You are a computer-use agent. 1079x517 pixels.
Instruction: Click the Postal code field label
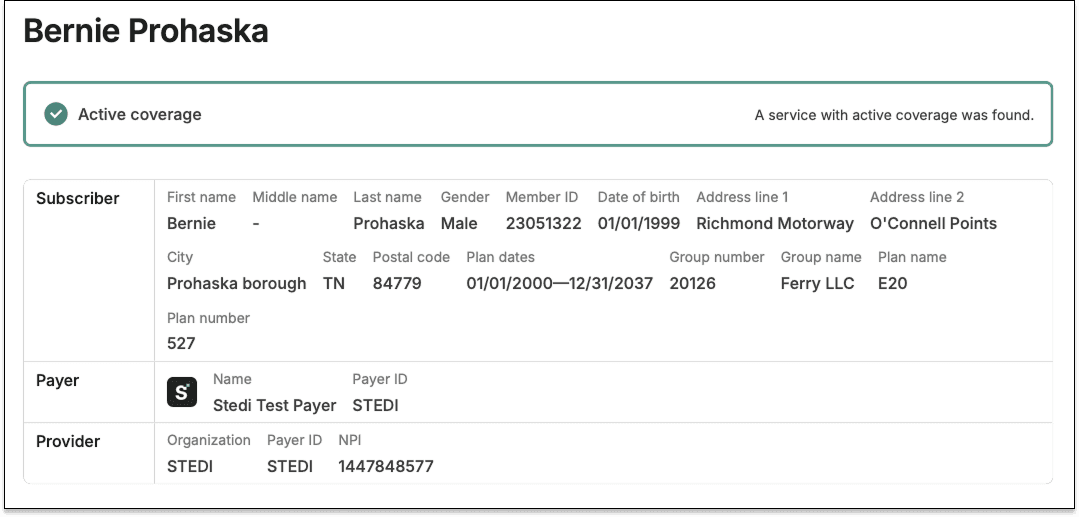pos(412,257)
